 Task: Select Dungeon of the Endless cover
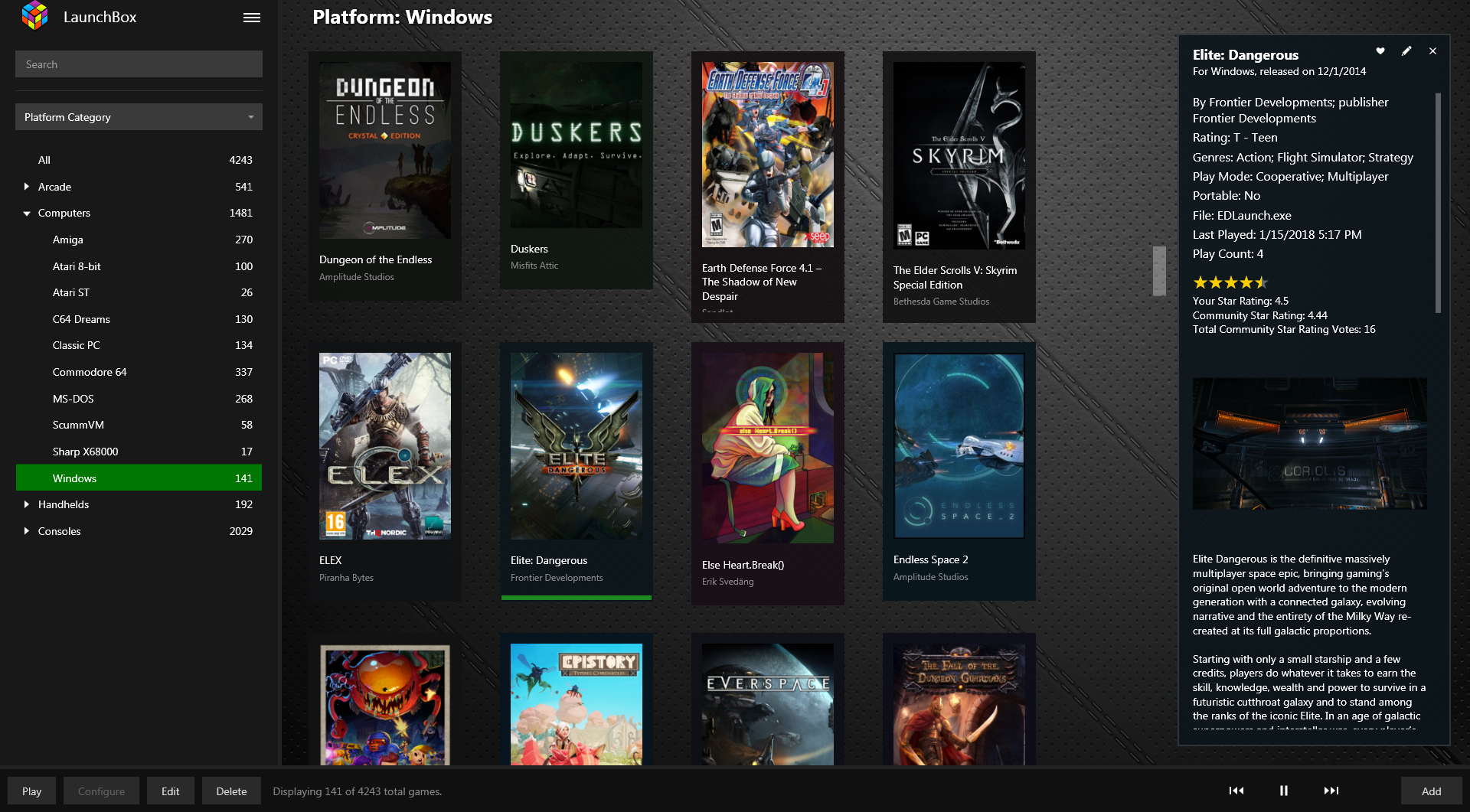(x=385, y=151)
